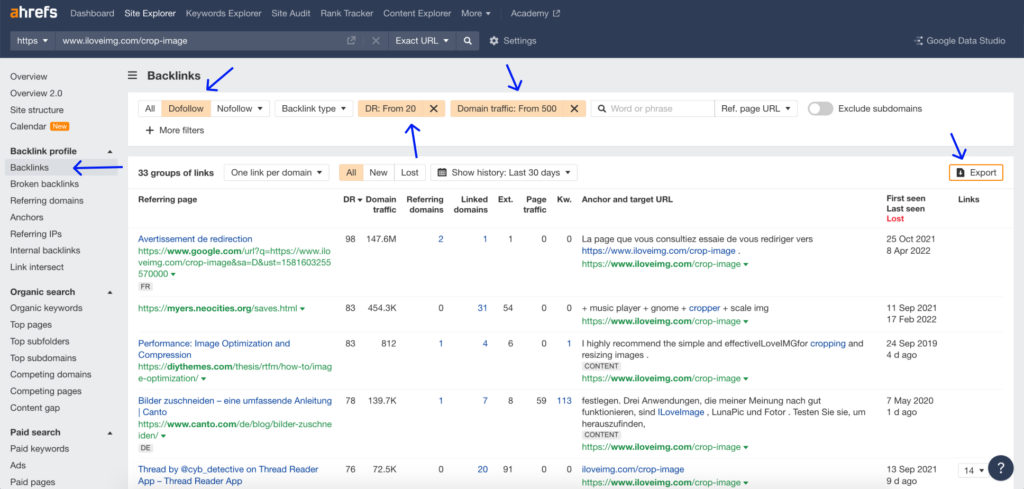Open Paid keywords in sidebar
Screen dimensions: 1024x489
tap(39, 449)
